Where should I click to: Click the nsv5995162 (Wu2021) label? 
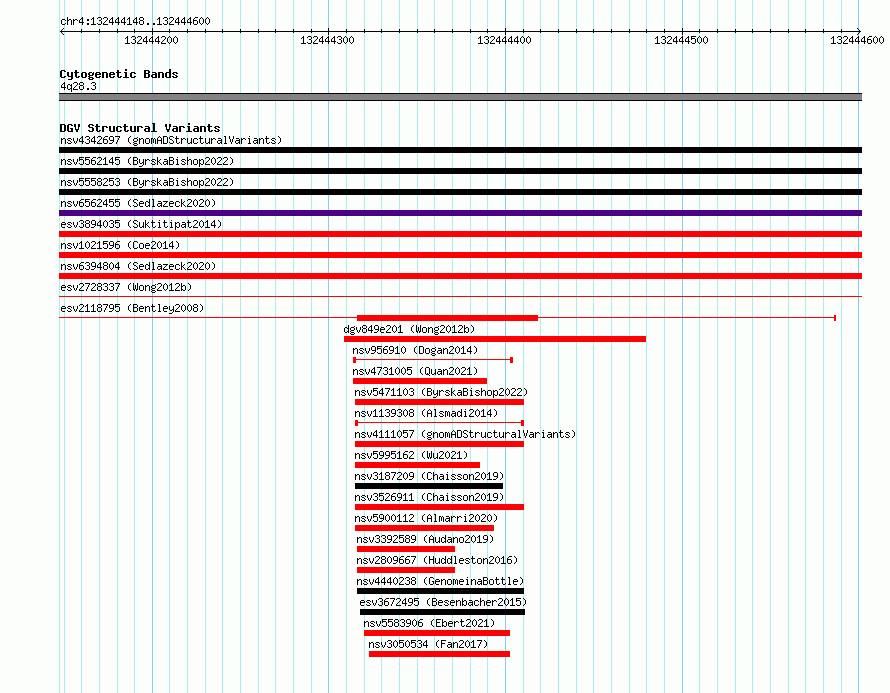pyautogui.click(x=411, y=455)
